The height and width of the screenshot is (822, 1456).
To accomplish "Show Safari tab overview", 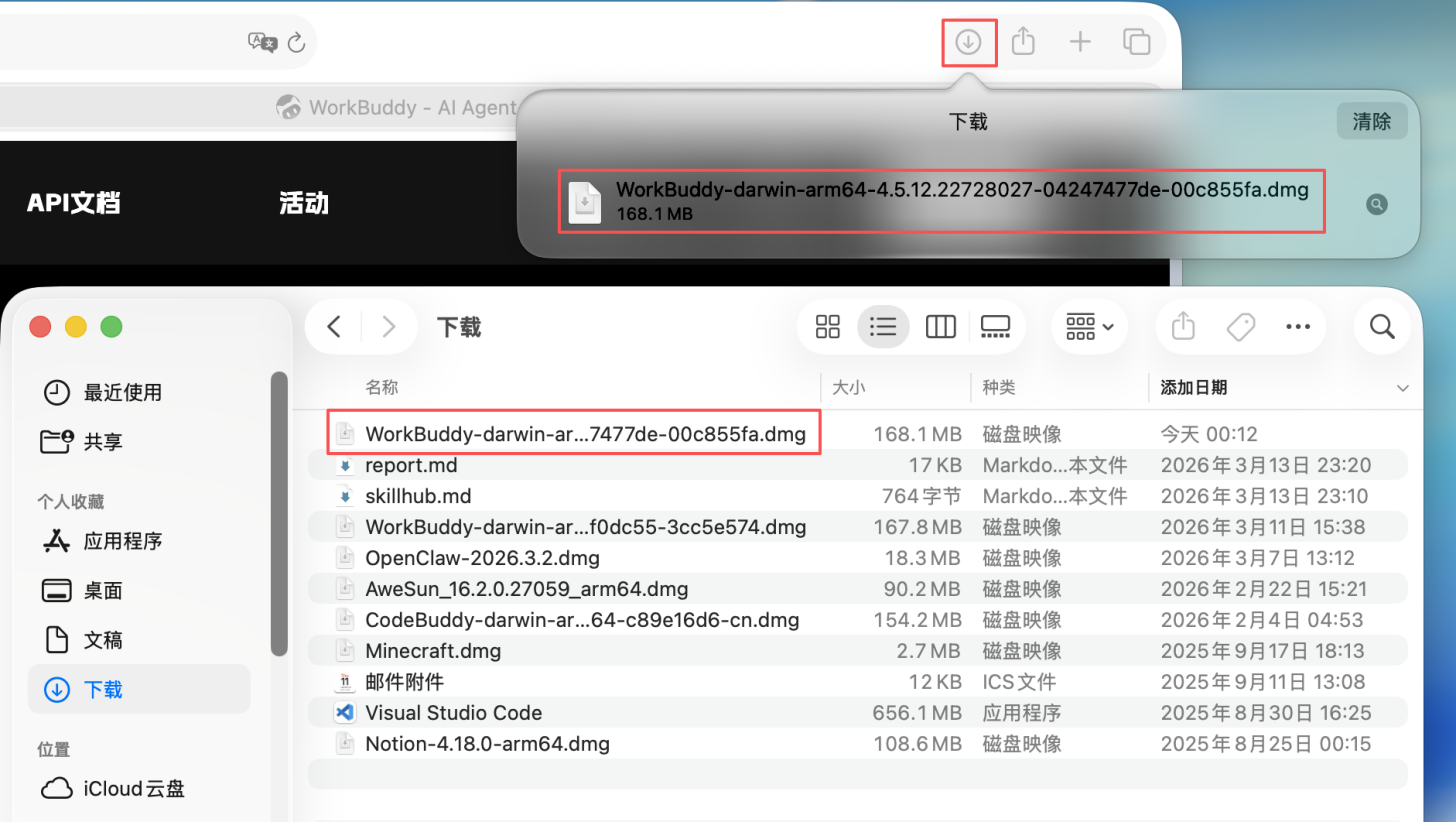I will [x=1137, y=42].
